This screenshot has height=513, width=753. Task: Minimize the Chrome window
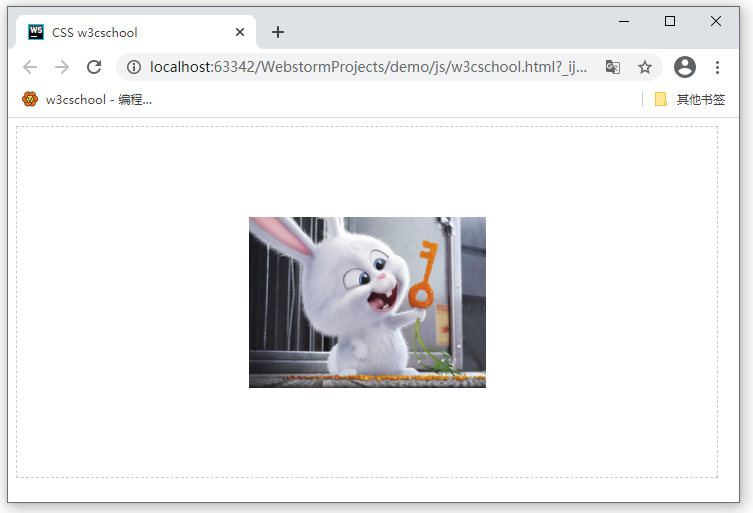(x=624, y=21)
